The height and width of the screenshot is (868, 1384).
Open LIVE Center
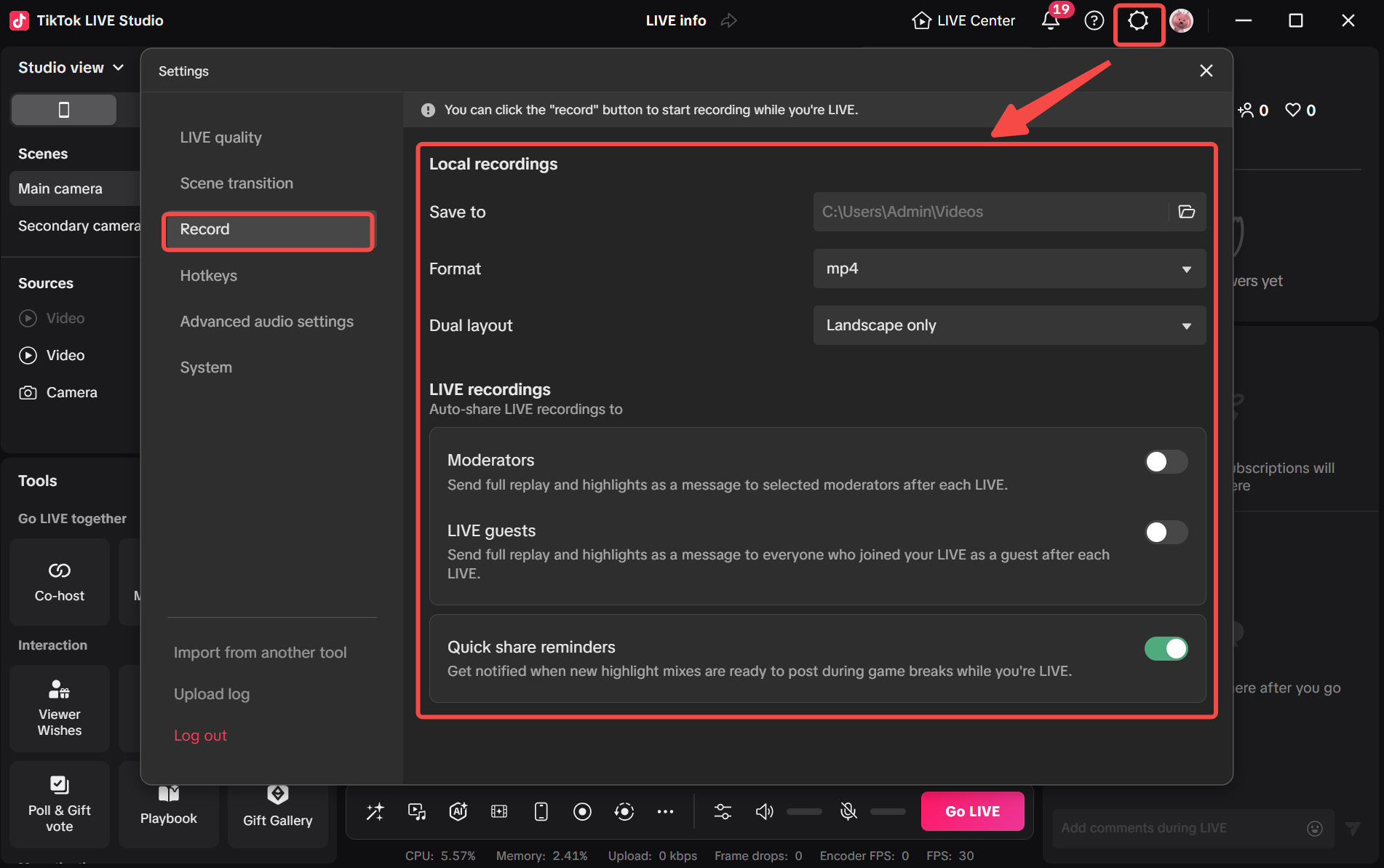click(962, 20)
